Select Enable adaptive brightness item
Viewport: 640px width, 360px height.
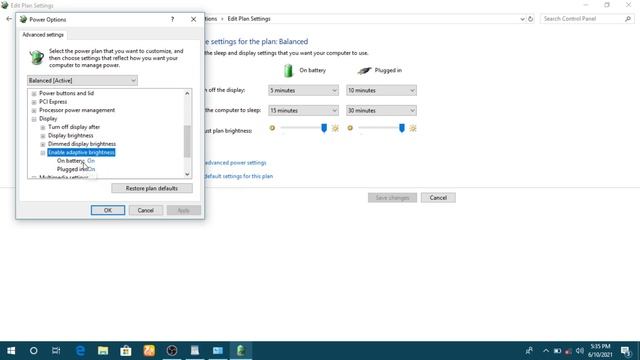(x=81, y=152)
